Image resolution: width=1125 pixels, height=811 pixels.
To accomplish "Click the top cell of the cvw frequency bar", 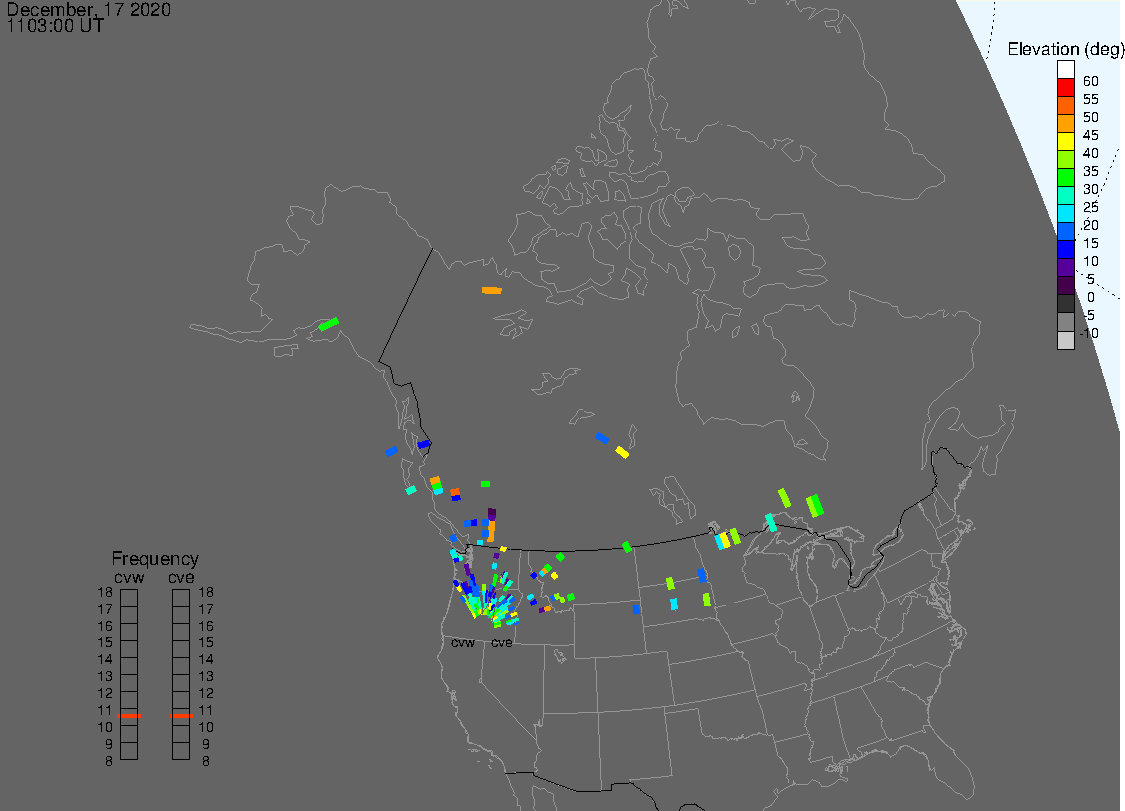I will tap(129, 598).
